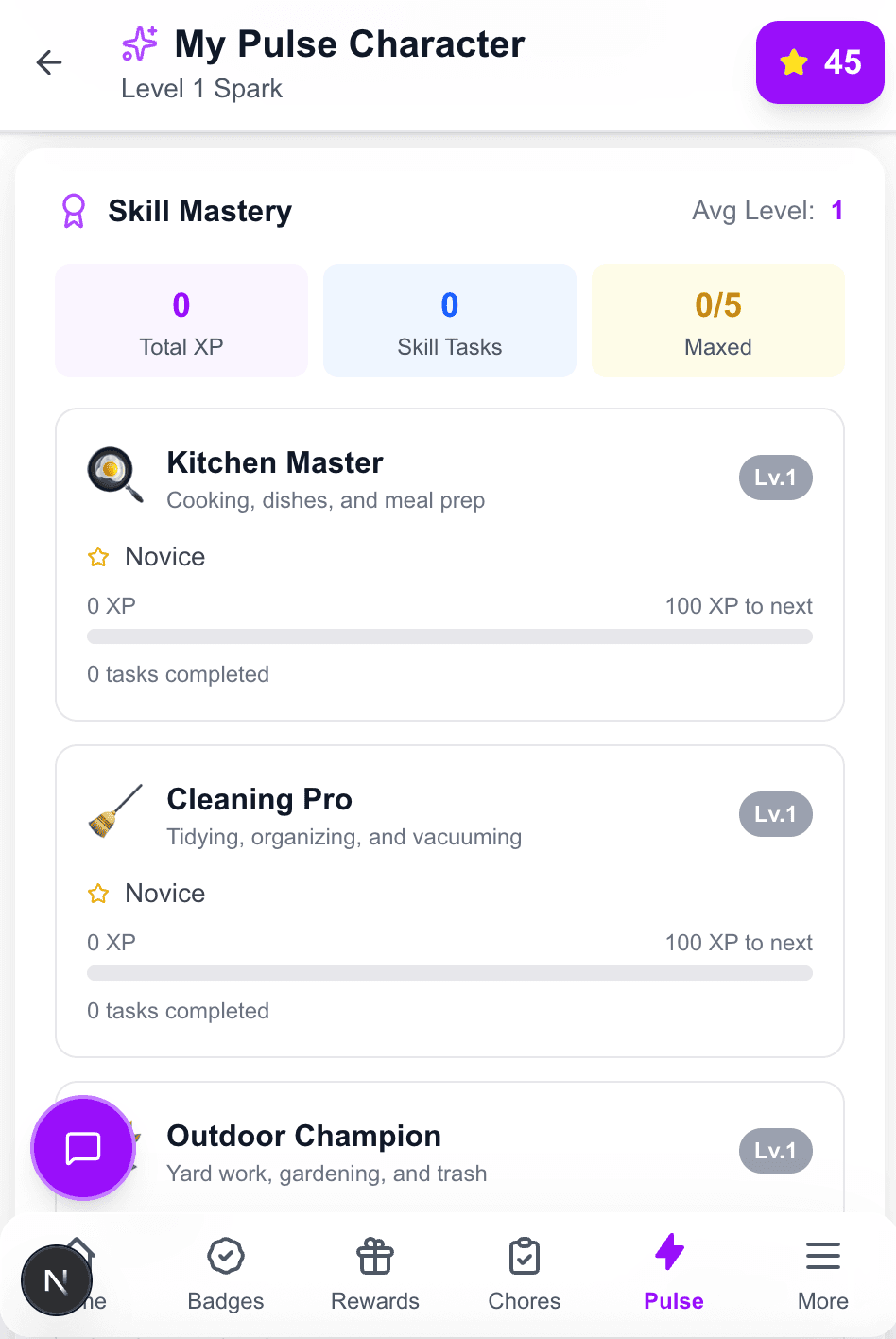Image resolution: width=896 pixels, height=1339 pixels.
Task: Click the Kitchen Master Lv.1 badge
Action: coord(775,478)
